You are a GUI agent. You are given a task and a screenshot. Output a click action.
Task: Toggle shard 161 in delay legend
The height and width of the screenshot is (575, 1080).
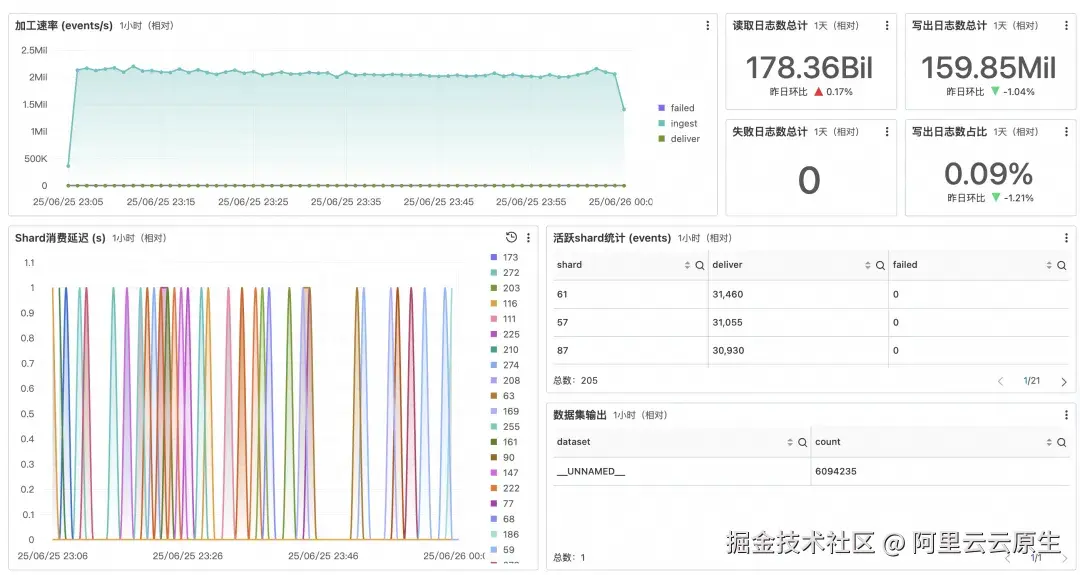click(x=504, y=441)
